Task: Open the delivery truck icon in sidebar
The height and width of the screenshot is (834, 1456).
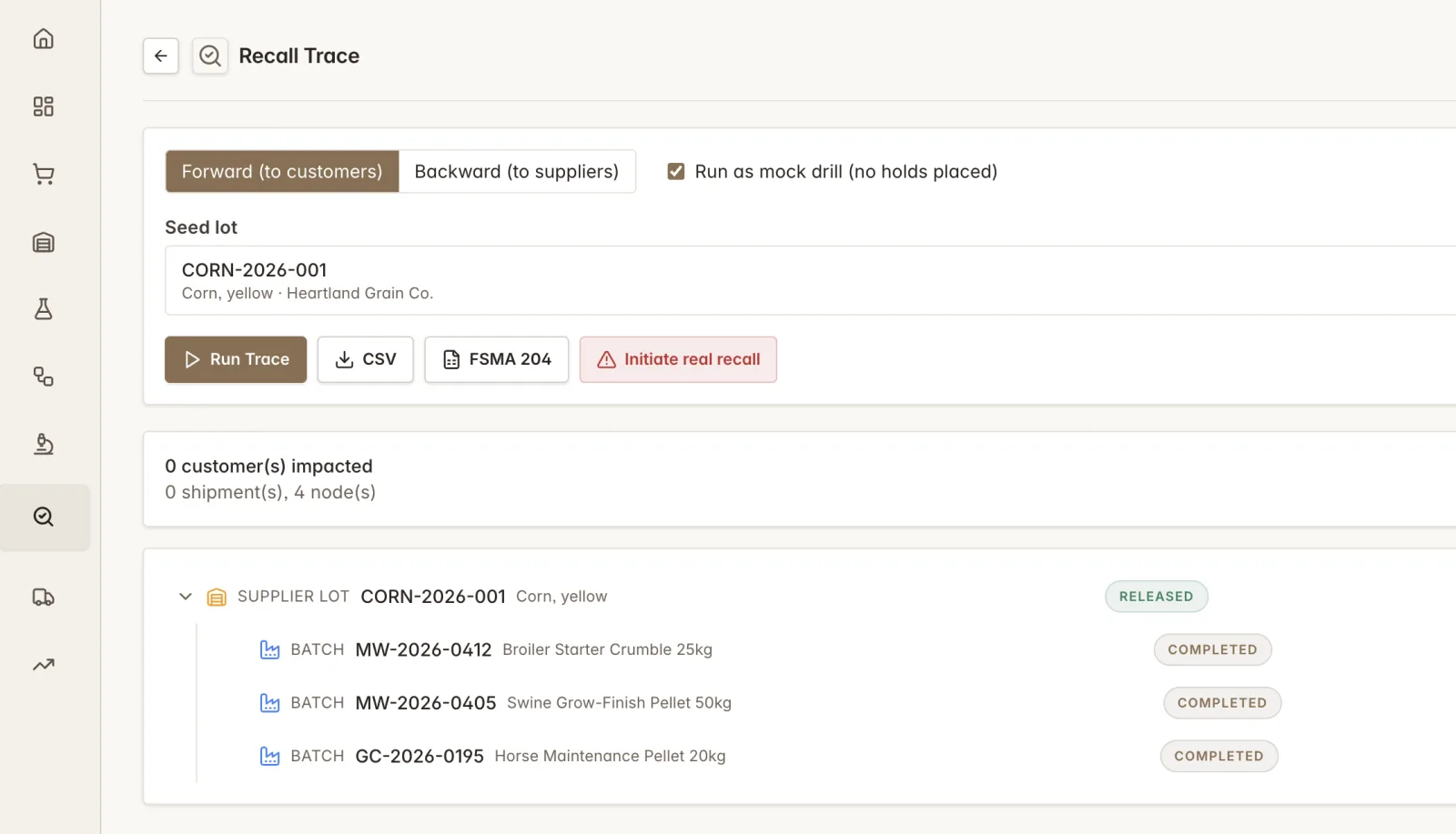Action: pos(43,598)
